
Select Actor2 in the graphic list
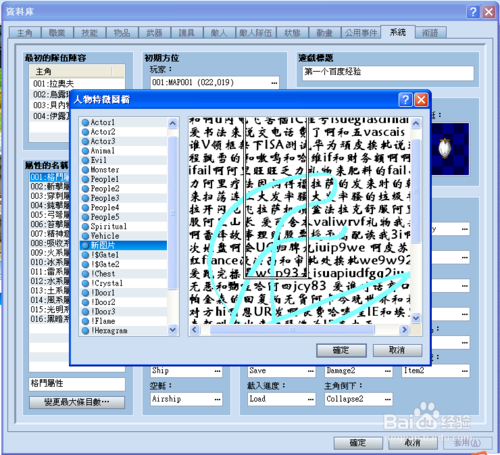[x=123, y=132]
